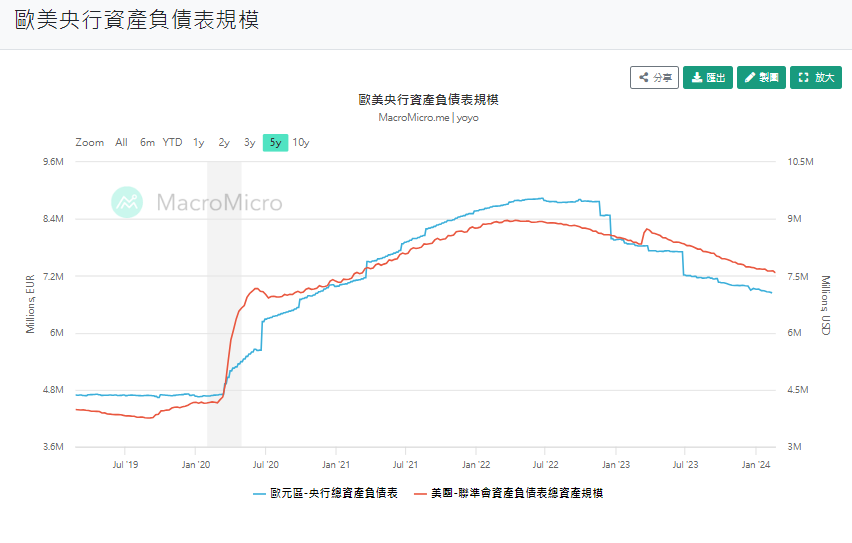
Task: Click the 分享 share button
Action: [654, 78]
